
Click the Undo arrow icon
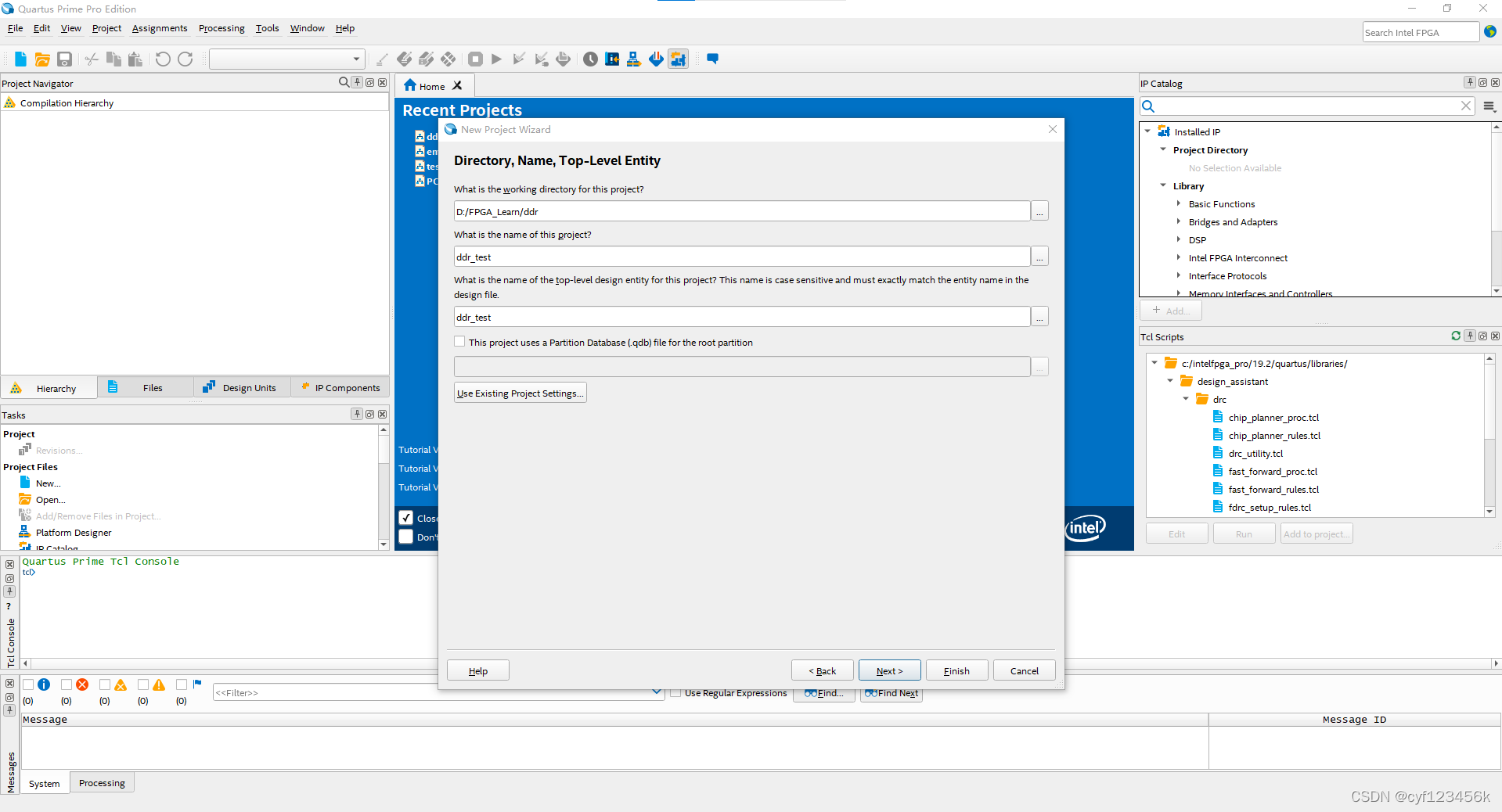click(x=163, y=59)
